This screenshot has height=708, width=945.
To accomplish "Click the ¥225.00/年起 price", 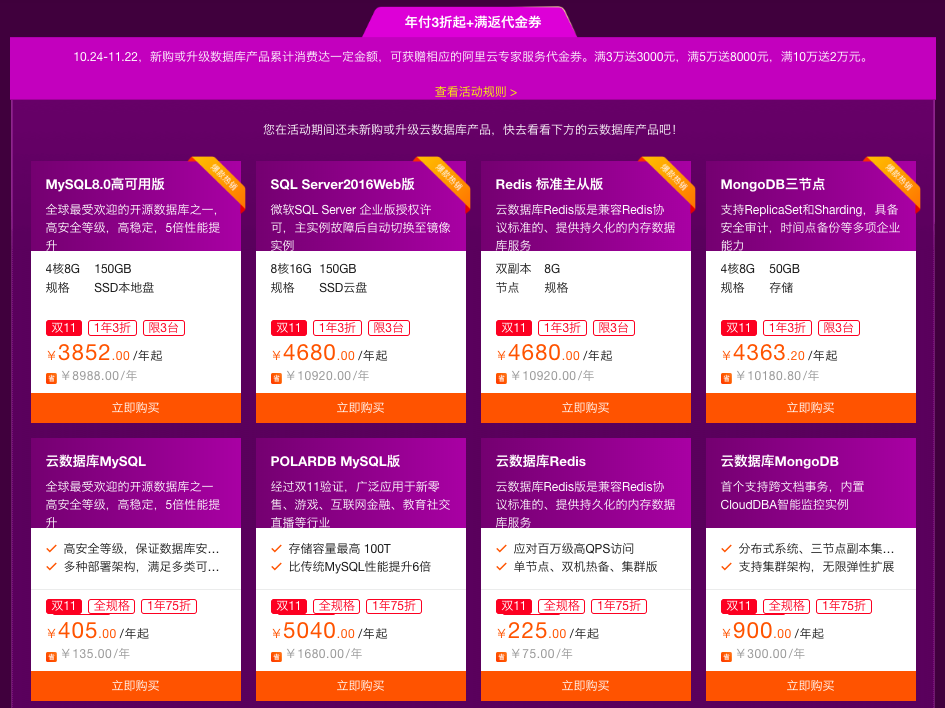I will 547,631.
